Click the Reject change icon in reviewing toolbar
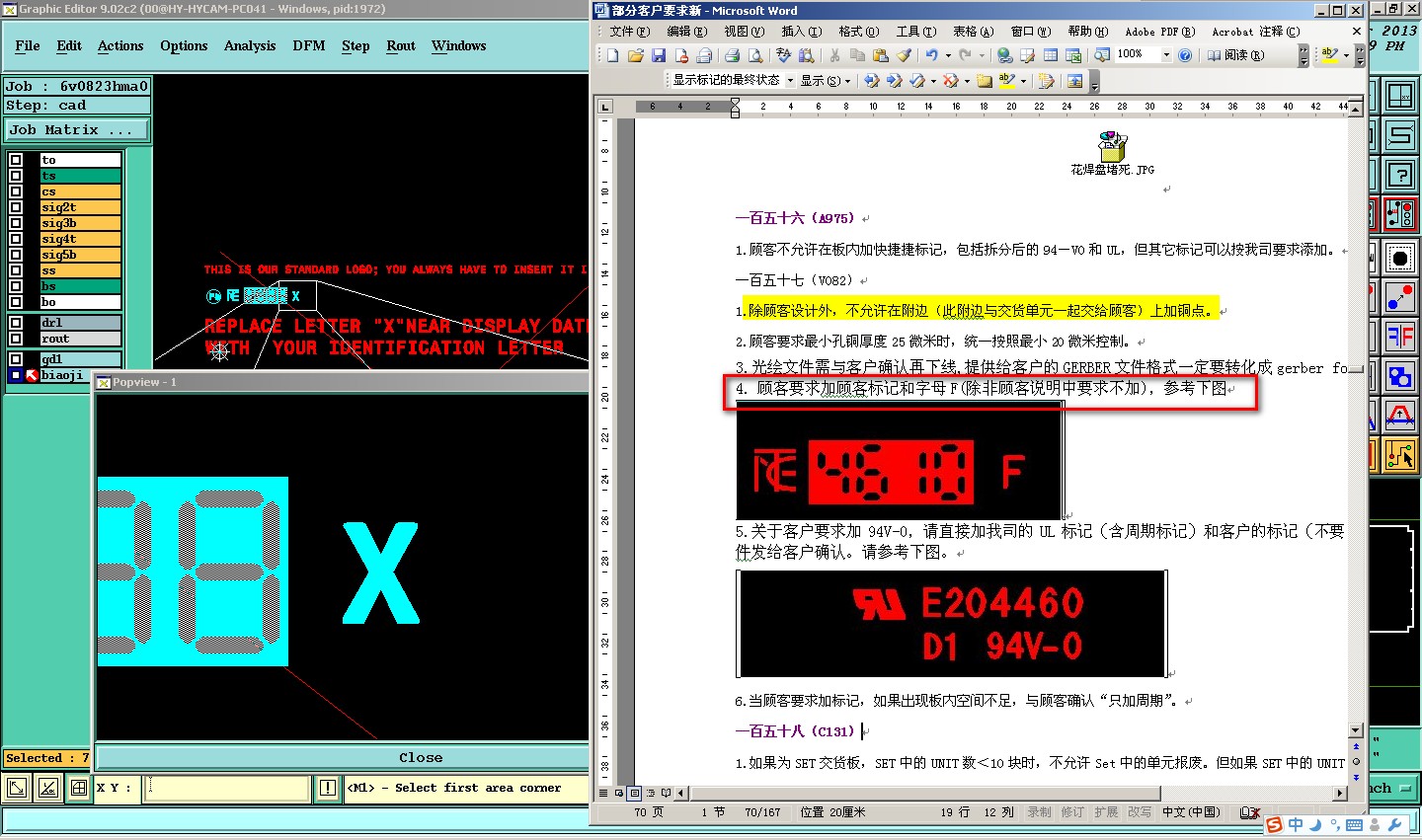The image size is (1422, 840). [950, 80]
